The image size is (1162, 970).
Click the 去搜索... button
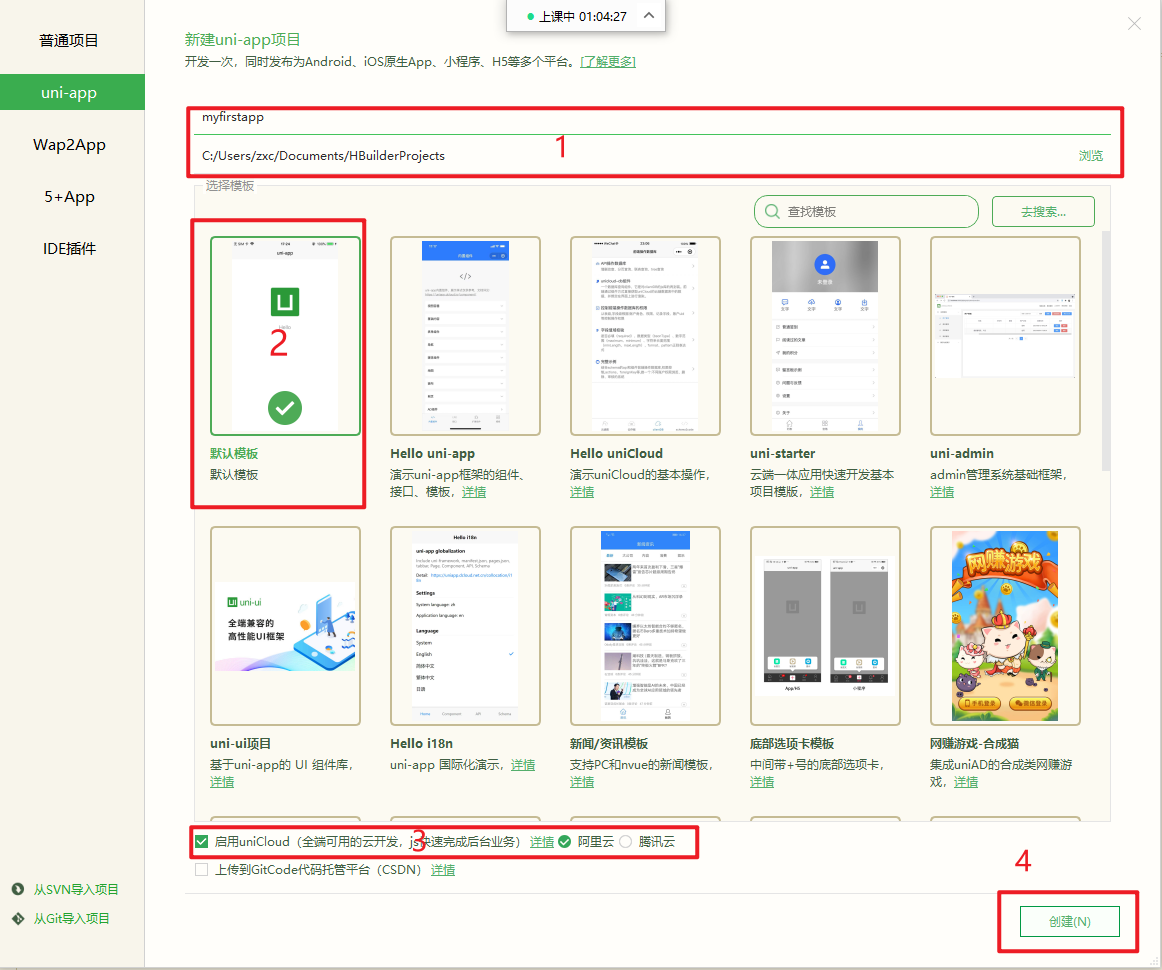click(1043, 211)
